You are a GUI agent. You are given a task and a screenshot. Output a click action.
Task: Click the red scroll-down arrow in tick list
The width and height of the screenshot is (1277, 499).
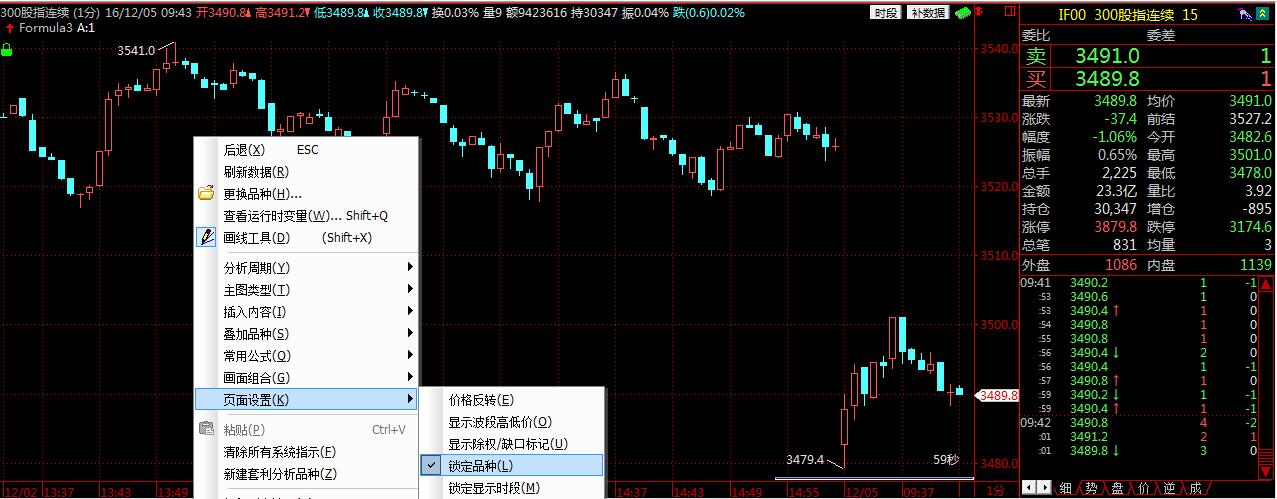(x=1267, y=473)
